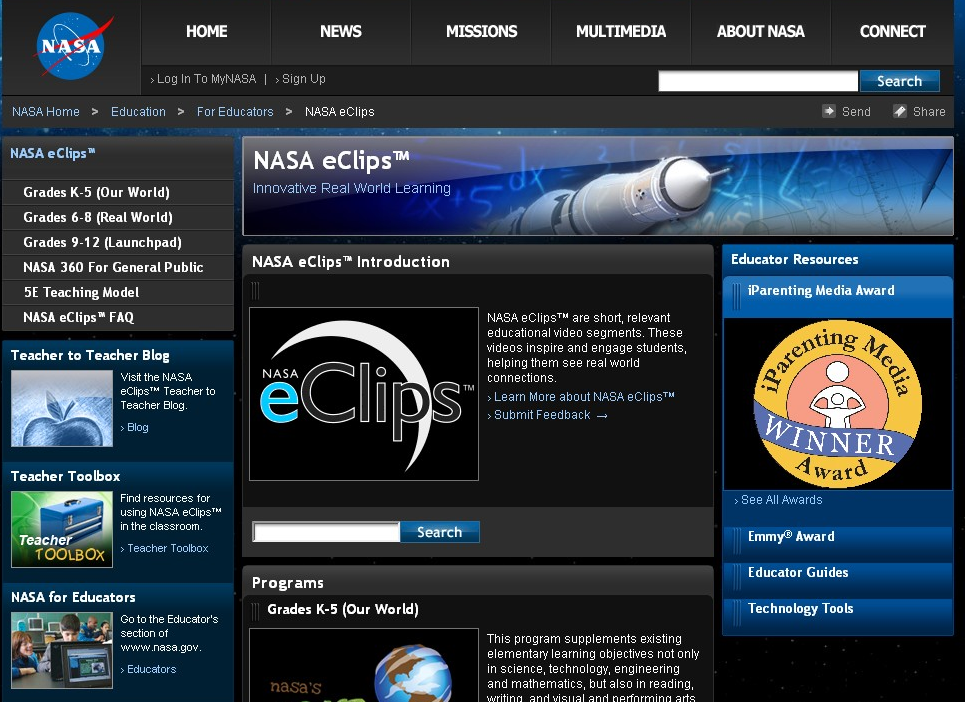The image size is (965, 702).
Task: Open the CONNECT menu
Action: click(892, 31)
